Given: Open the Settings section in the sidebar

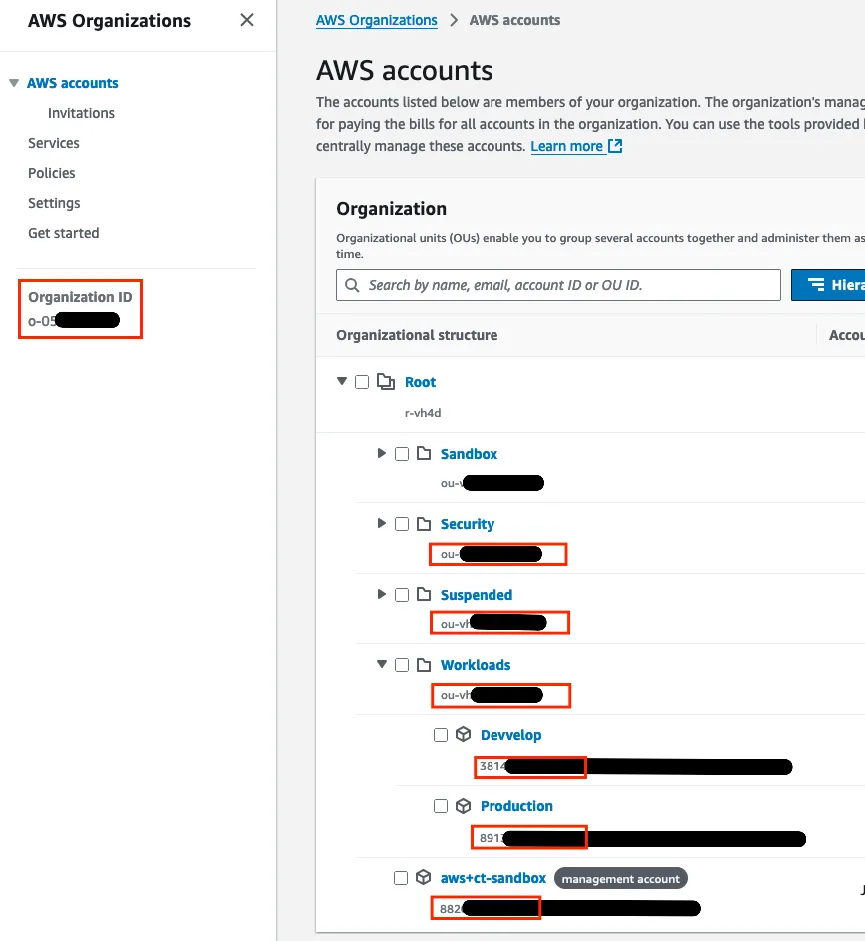Looking at the screenshot, I should pos(54,202).
